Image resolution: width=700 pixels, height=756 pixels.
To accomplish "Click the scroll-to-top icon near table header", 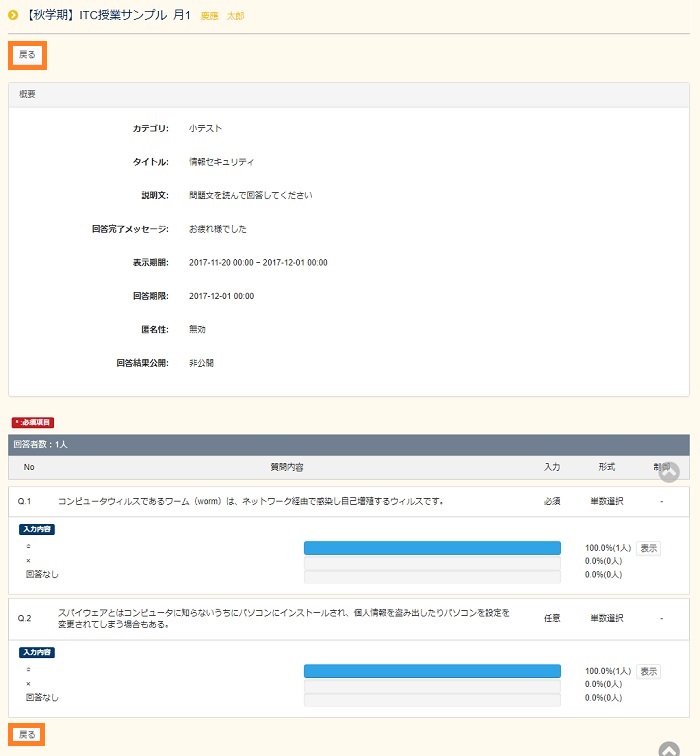I will (669, 472).
